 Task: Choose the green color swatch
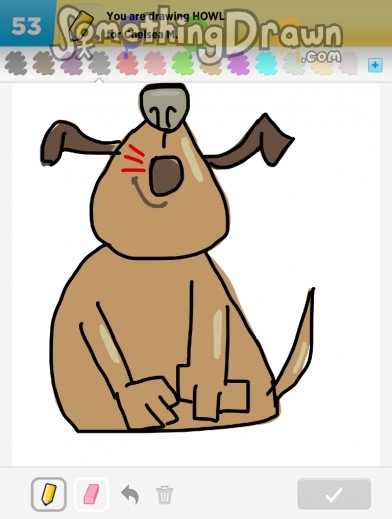[183, 63]
